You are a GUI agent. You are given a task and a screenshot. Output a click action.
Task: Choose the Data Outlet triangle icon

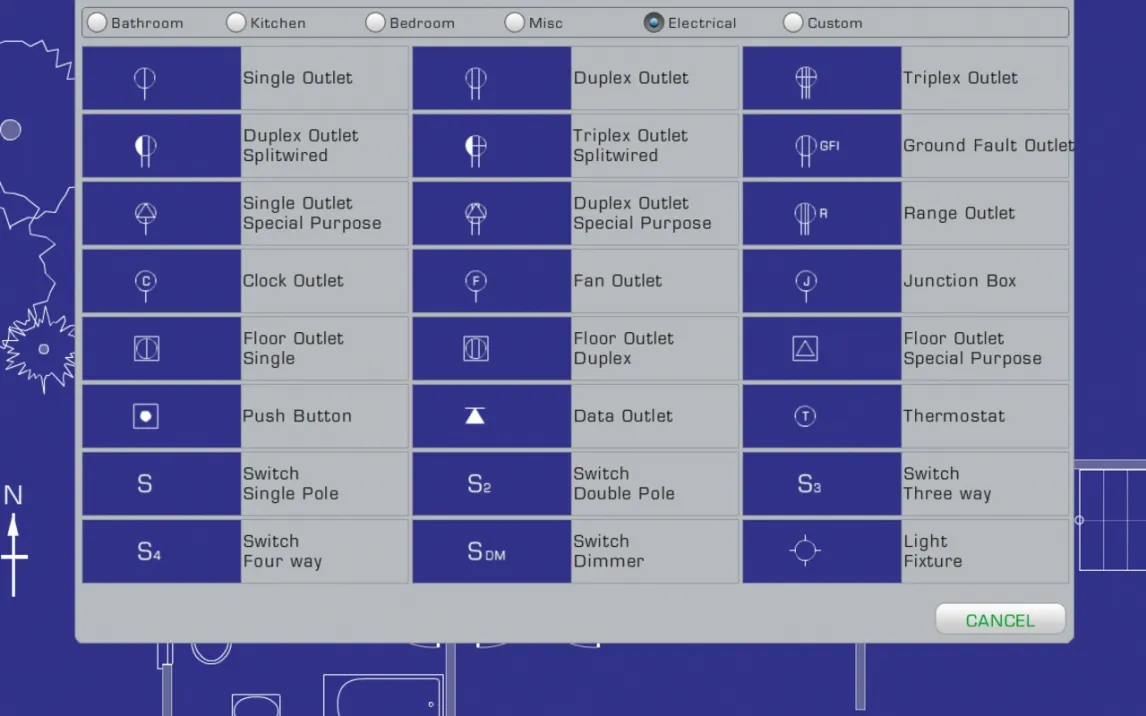click(475, 416)
